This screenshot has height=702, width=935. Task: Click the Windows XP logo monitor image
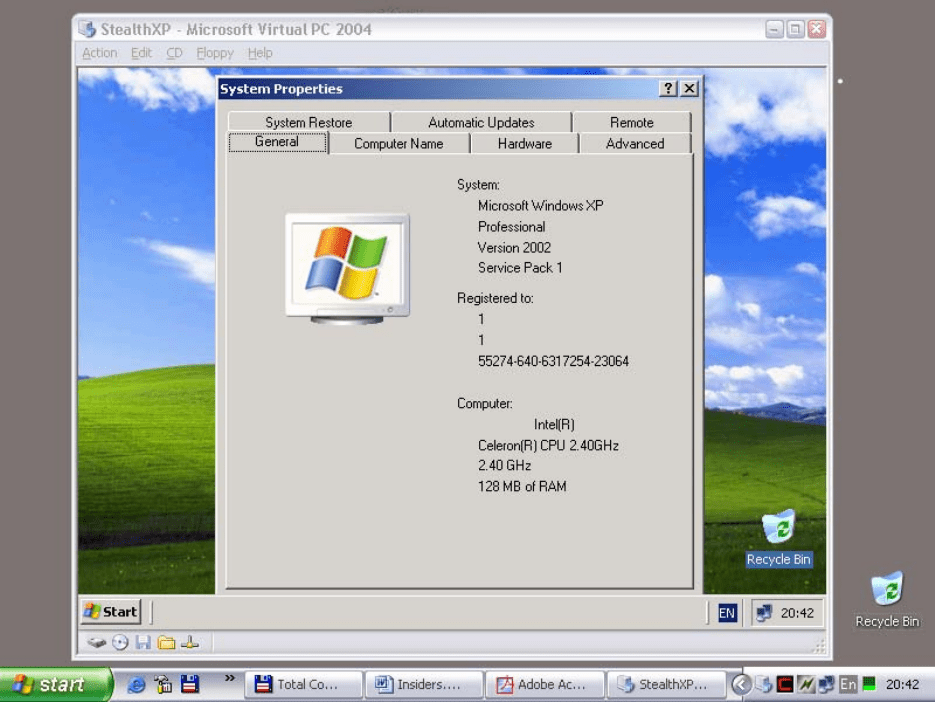pos(348,268)
